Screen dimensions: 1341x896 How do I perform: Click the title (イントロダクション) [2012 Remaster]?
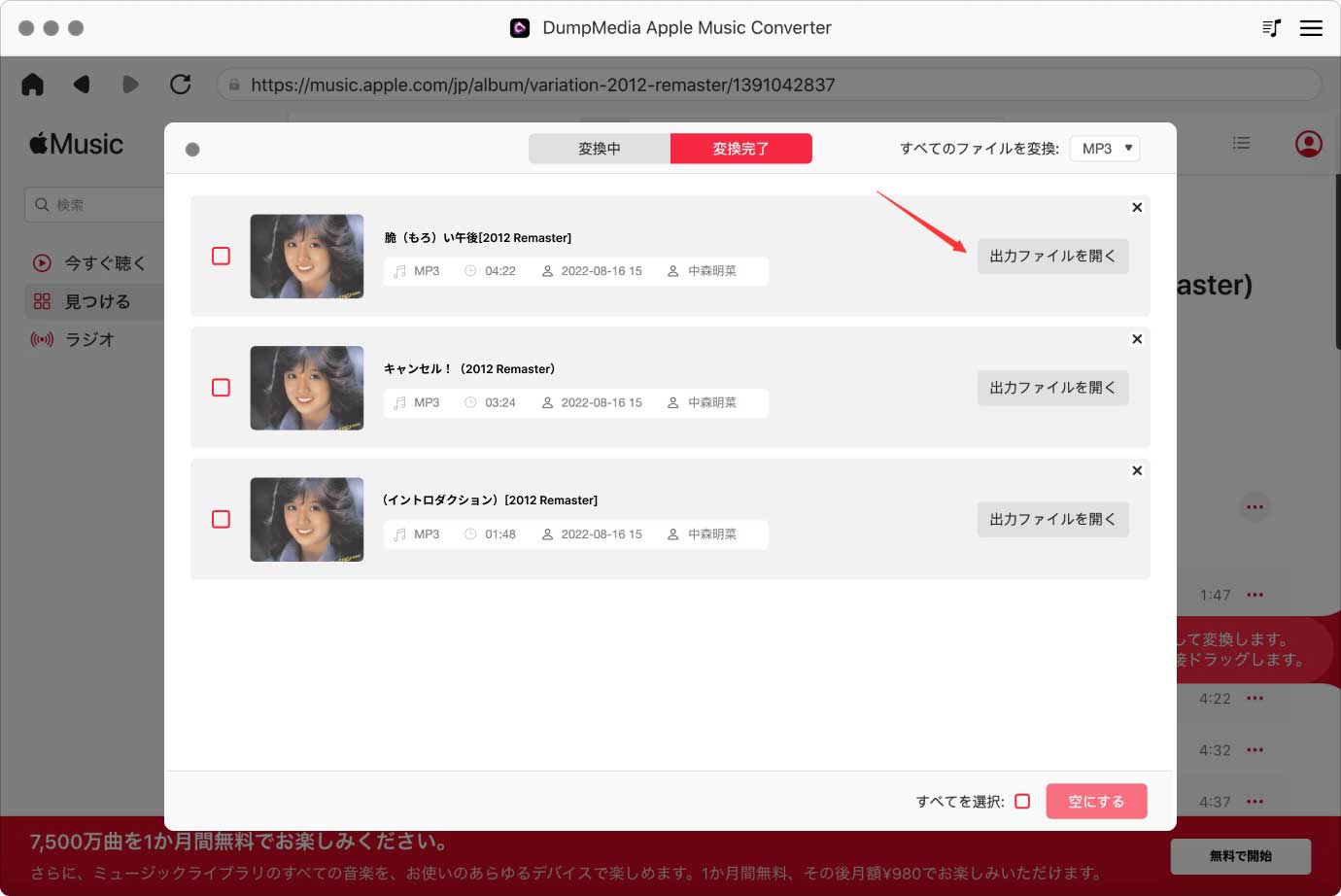pos(491,500)
